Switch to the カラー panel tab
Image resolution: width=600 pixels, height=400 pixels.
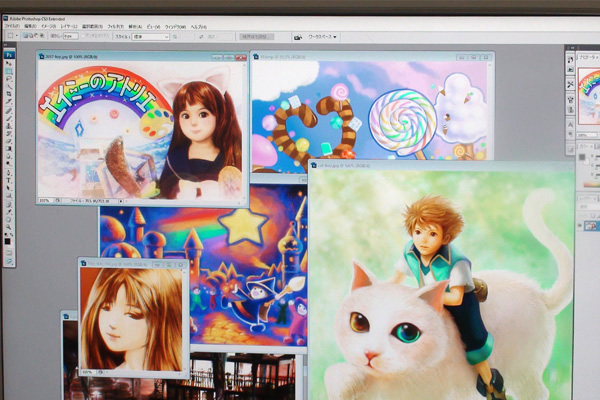[x=584, y=147]
